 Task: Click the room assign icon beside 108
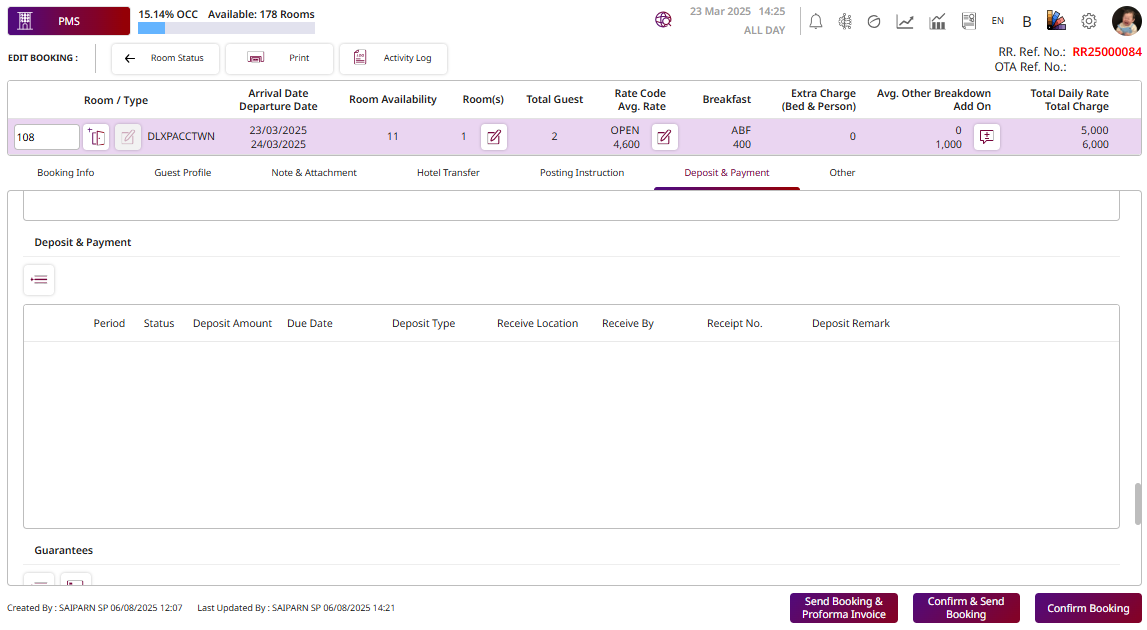coord(96,137)
